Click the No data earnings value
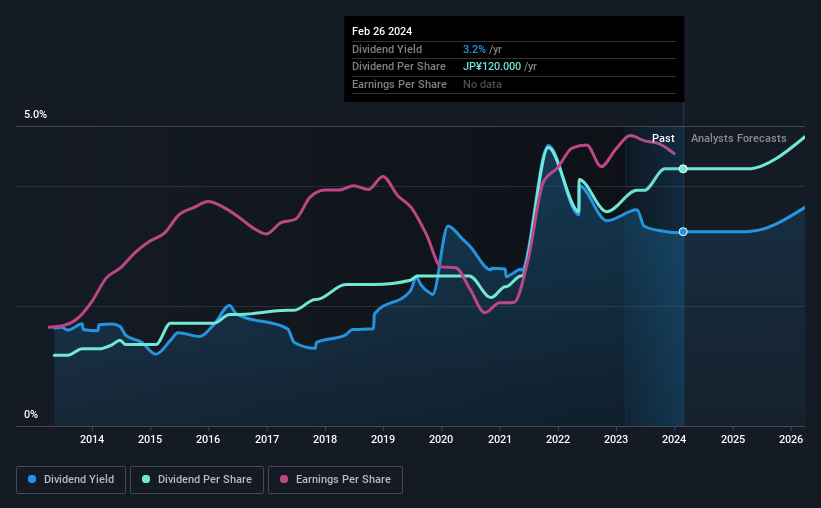This screenshot has width=821, height=508. (482, 84)
